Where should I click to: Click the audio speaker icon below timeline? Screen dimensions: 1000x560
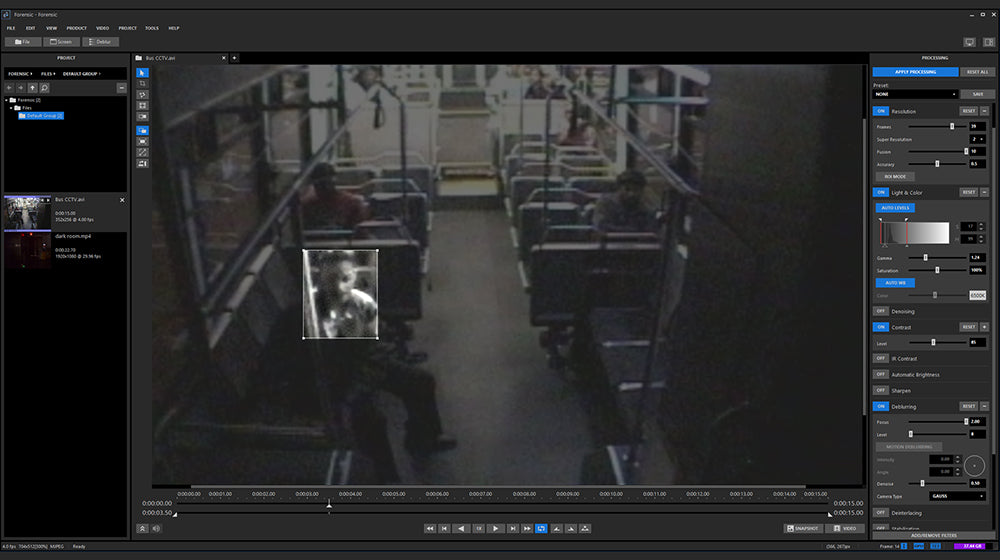(156, 528)
